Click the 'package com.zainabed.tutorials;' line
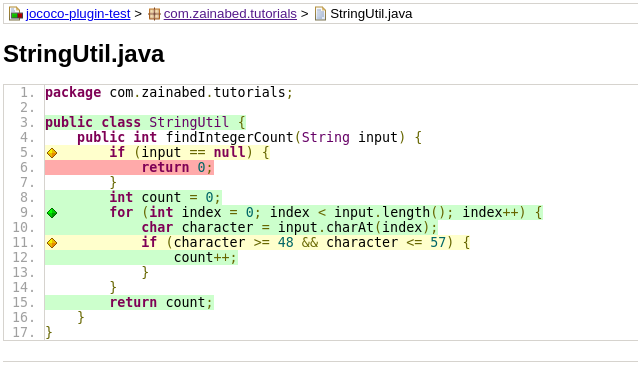The height and width of the screenshot is (370, 638). 169,92
